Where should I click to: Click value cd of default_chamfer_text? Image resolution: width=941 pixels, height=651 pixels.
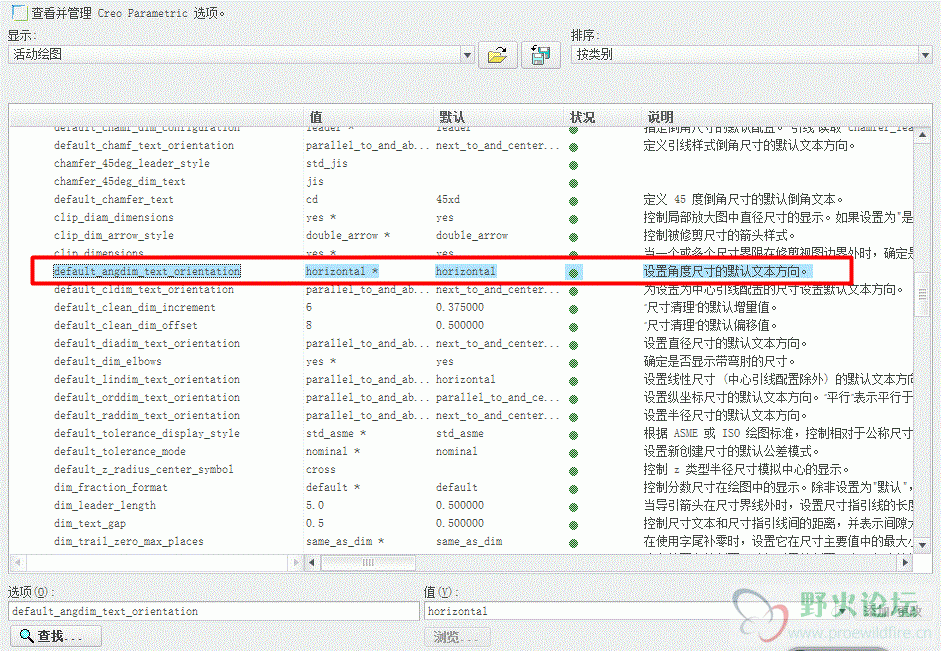click(312, 199)
